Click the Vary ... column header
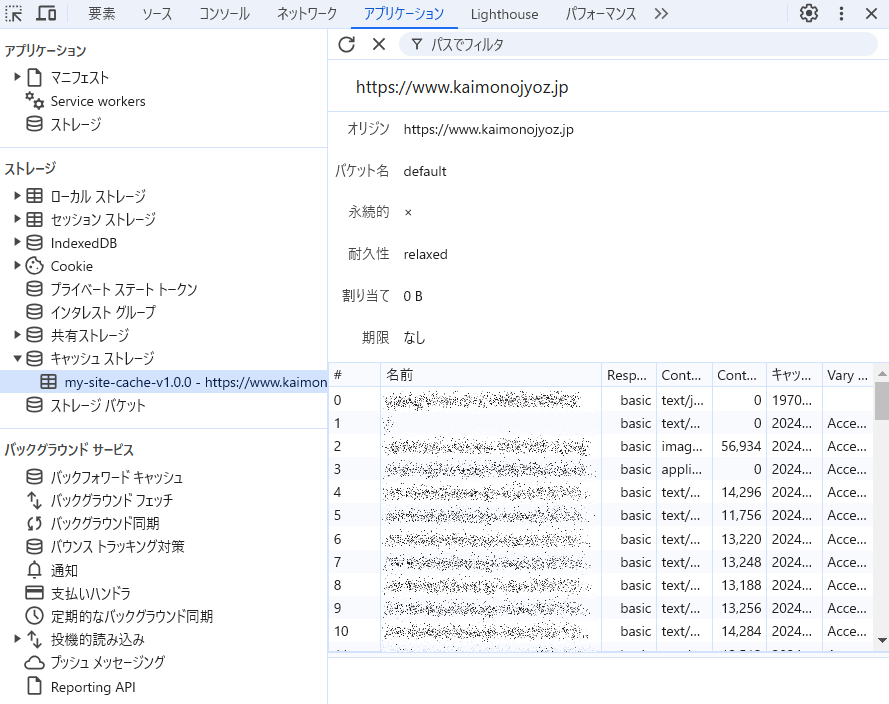 pos(847,375)
